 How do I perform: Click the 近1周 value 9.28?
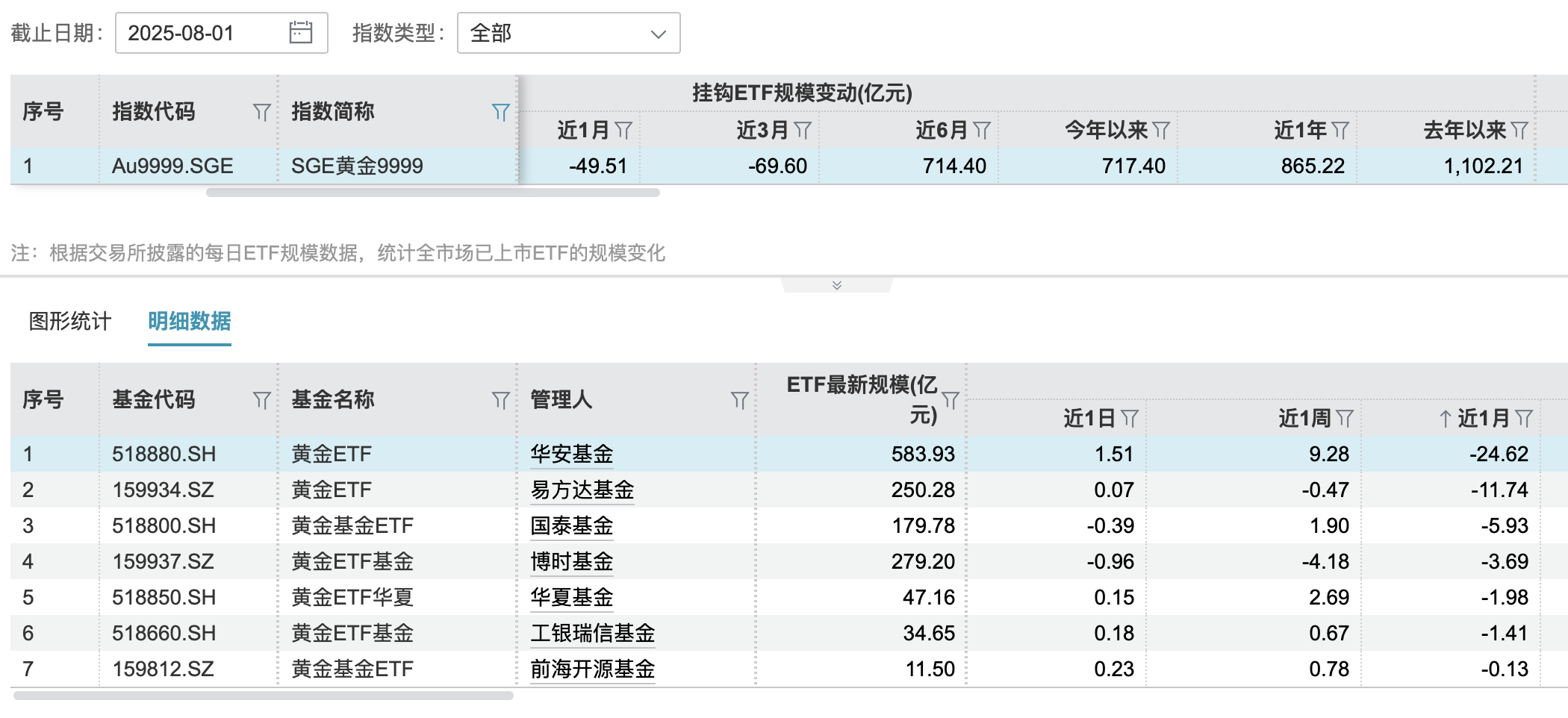[x=1329, y=454]
